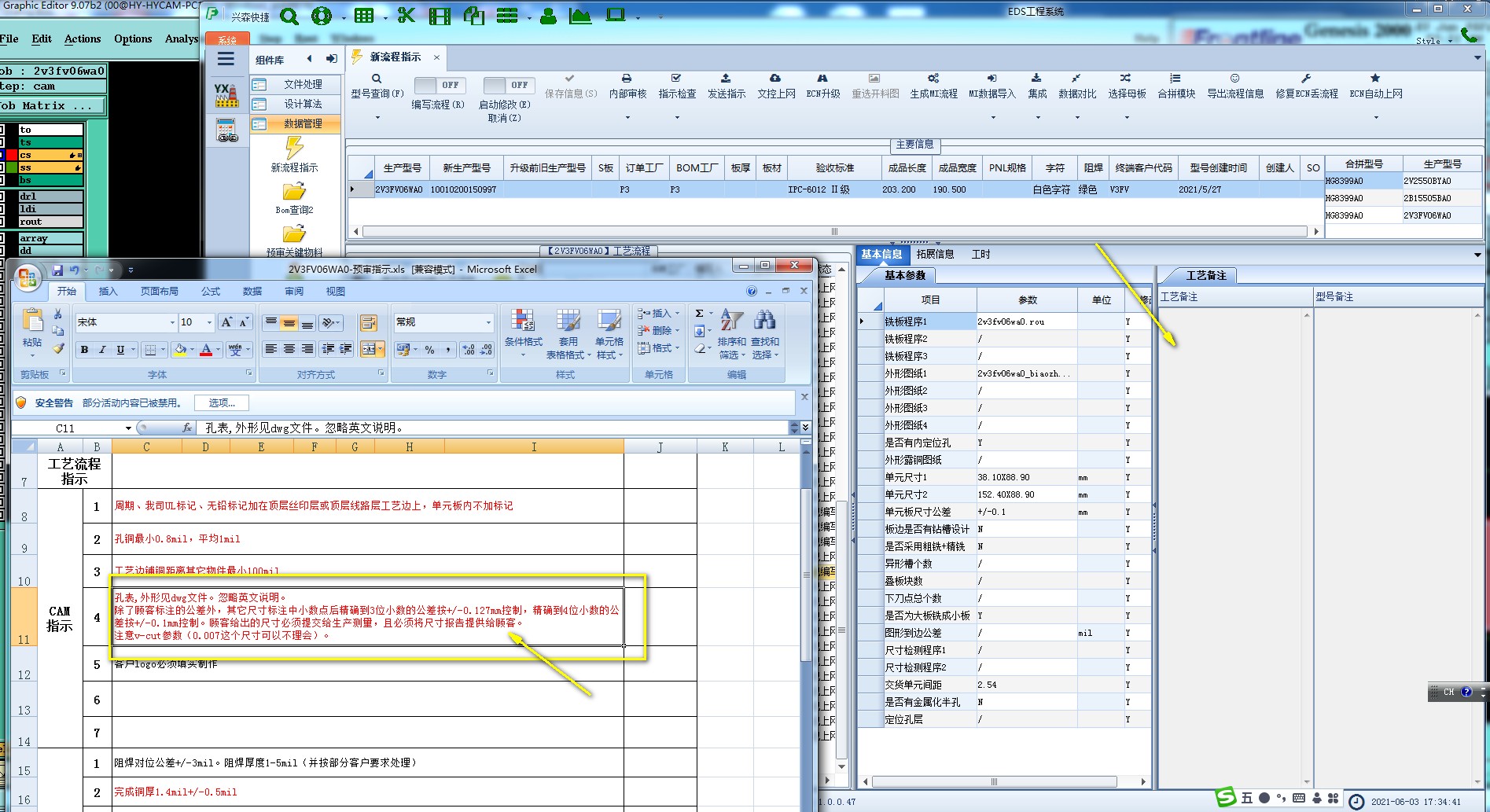Viewport: 1490px width, 812px height.
Task: Open the Excel number format dropdown 常规
Action: pos(487,322)
